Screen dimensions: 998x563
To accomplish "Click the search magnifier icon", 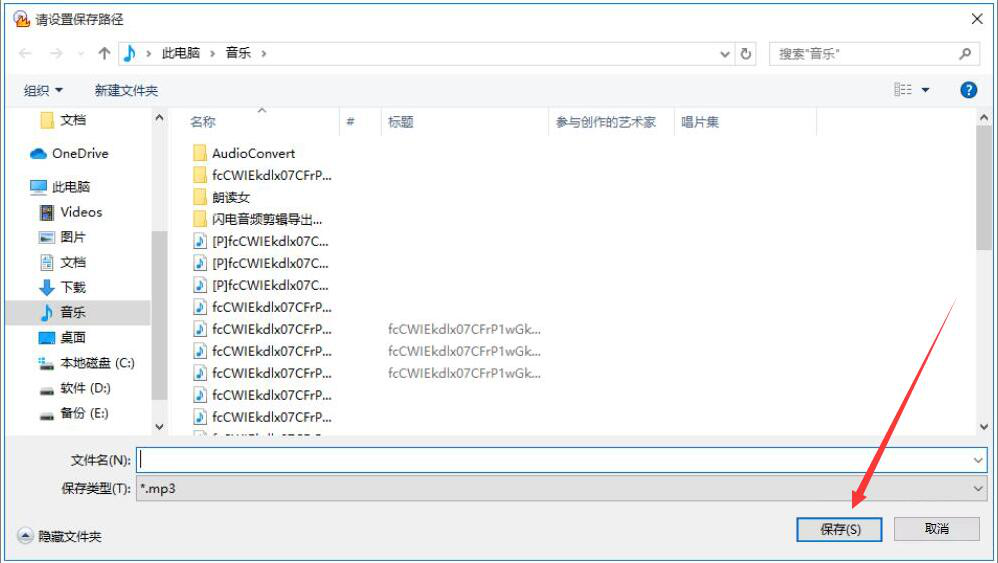I will (x=966, y=54).
